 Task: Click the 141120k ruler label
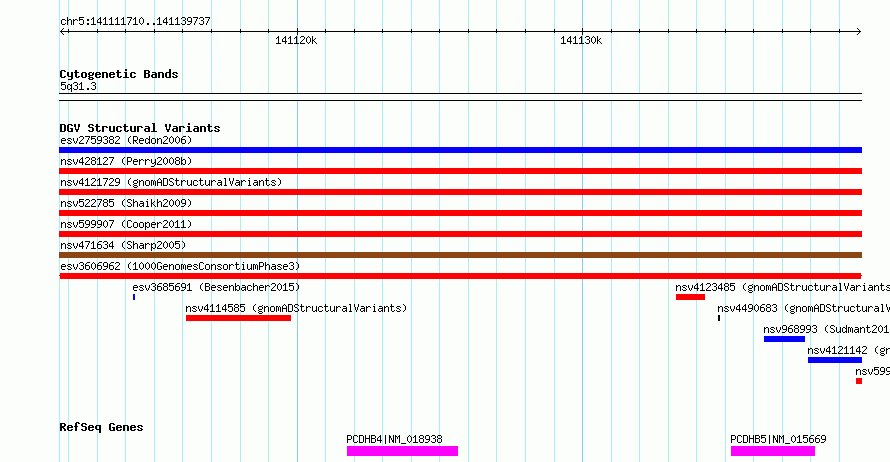point(296,40)
